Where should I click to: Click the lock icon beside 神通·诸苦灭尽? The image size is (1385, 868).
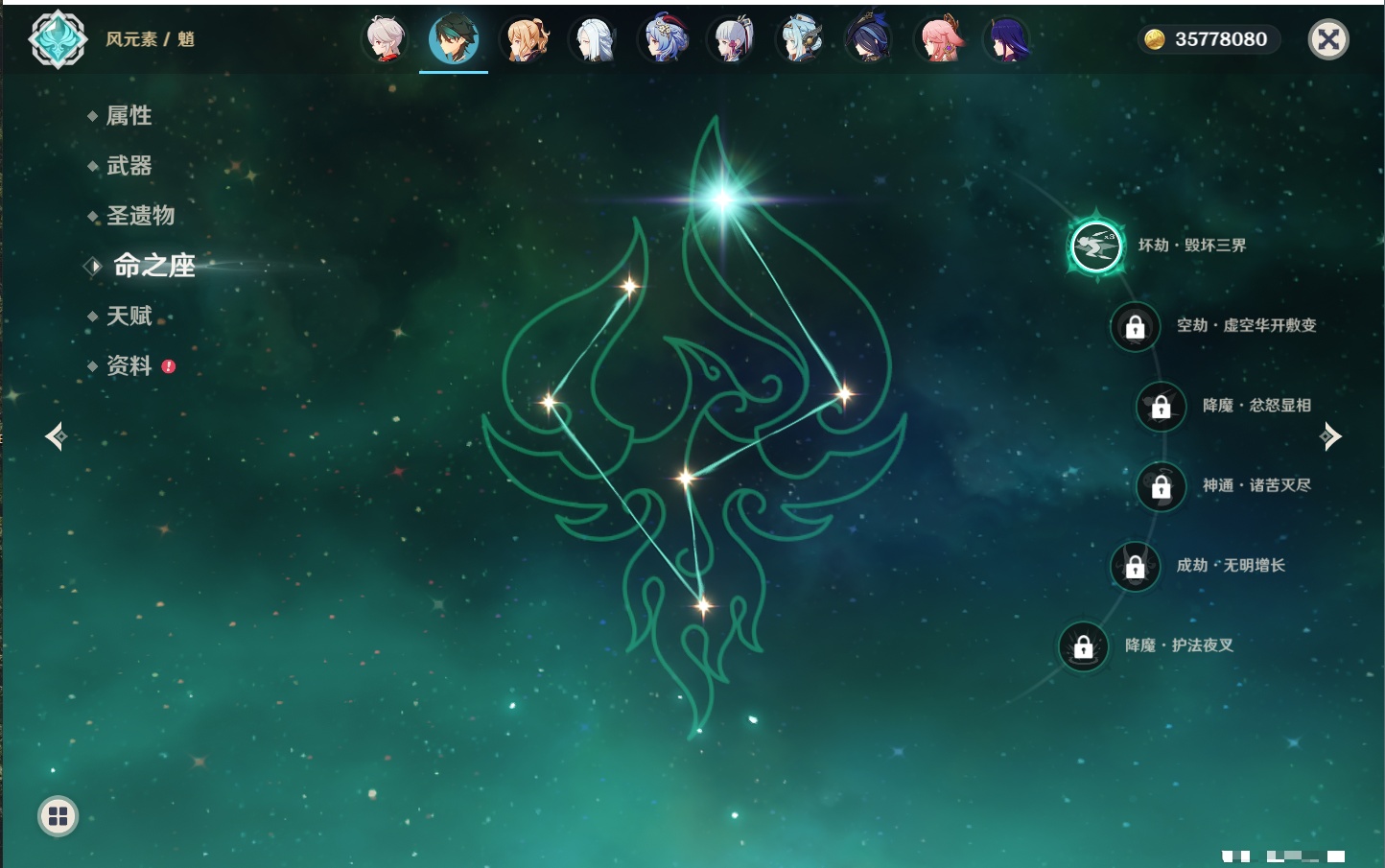click(x=1162, y=487)
